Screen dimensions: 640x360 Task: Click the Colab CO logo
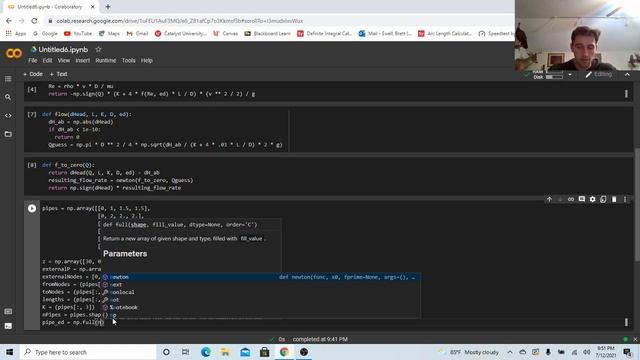pyautogui.click(x=14, y=53)
